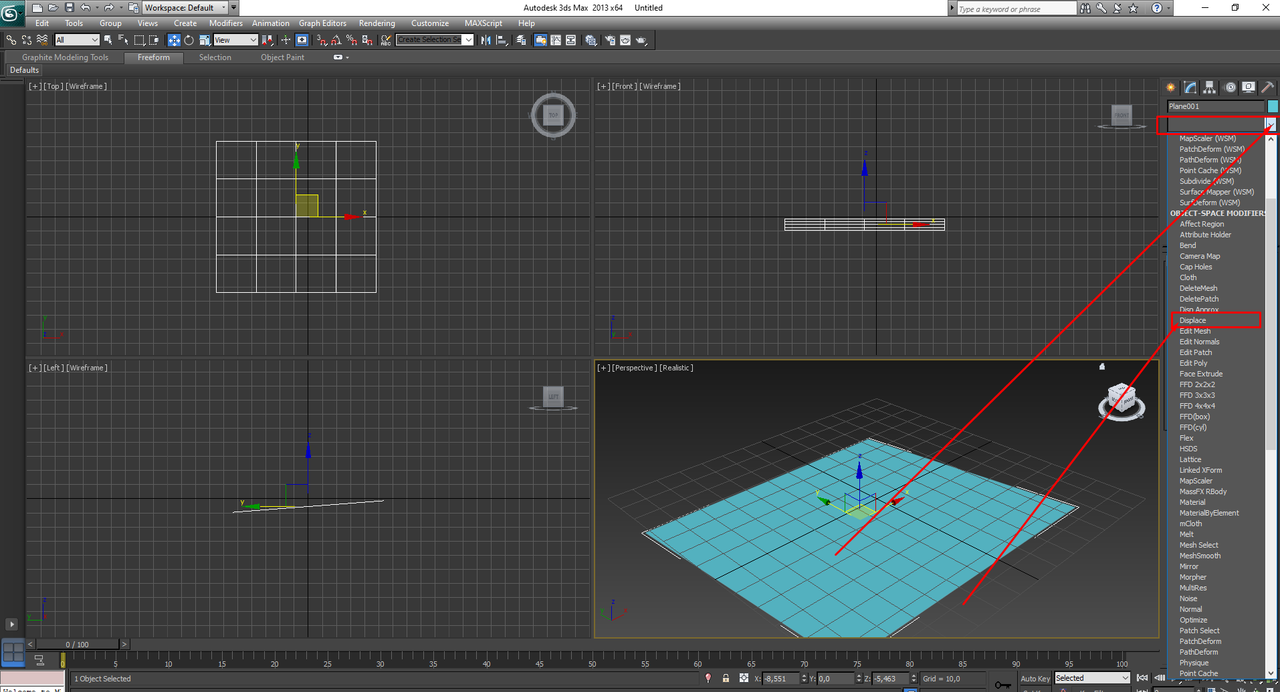Image resolution: width=1280 pixels, height=692 pixels.
Task: Open the Top viewport [+] menu
Action: 35,86
